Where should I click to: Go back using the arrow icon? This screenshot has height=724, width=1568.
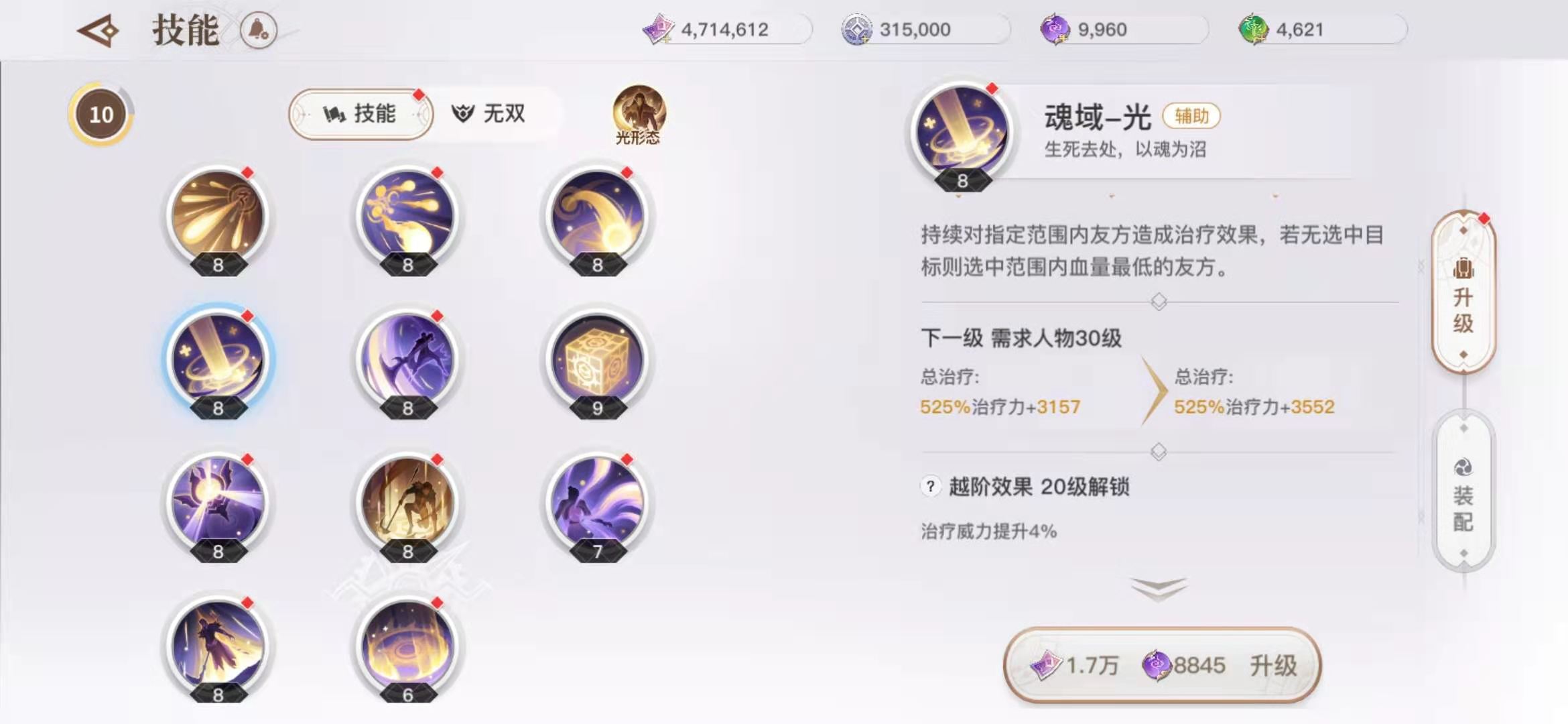pos(98,31)
